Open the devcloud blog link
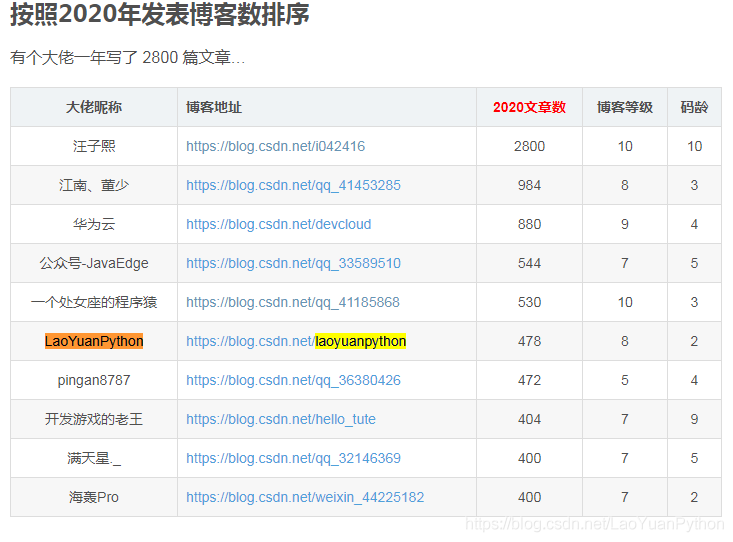Screen dimensions: 733x542 point(279,224)
